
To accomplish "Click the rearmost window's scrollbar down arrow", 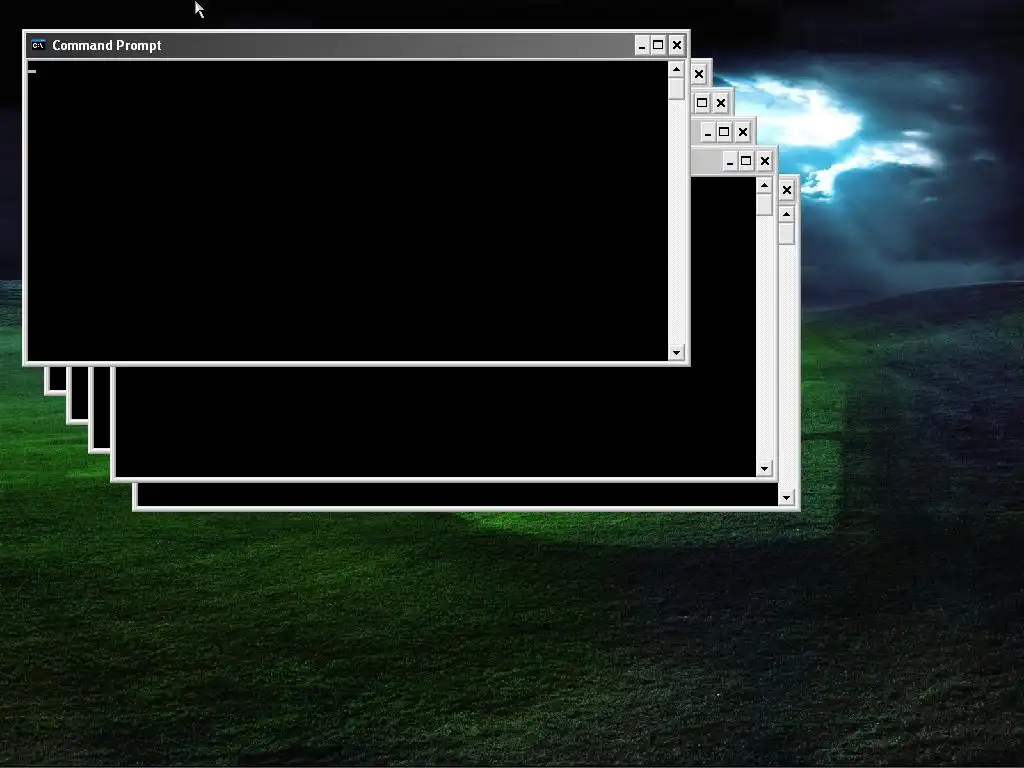I will (x=786, y=498).
